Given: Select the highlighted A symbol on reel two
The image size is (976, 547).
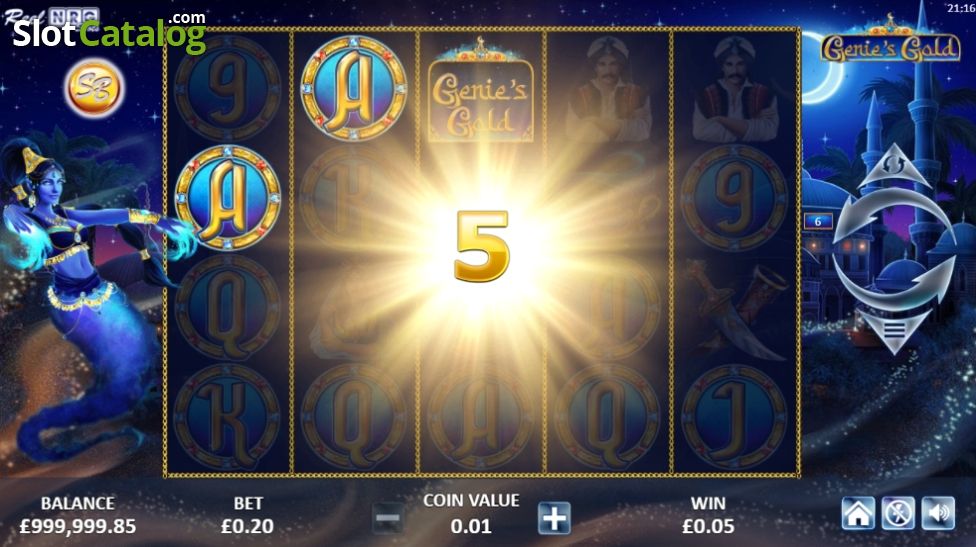Looking at the screenshot, I should click(x=354, y=88).
